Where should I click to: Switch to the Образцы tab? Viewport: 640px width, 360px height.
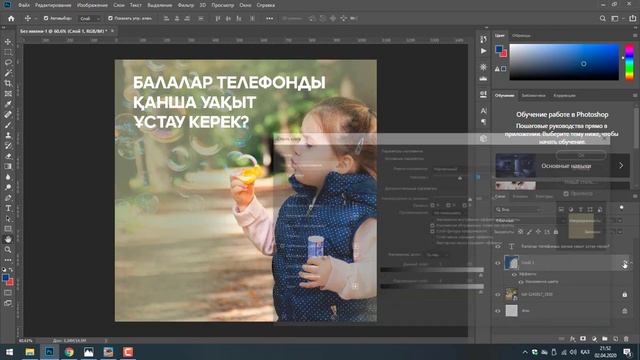[521, 36]
